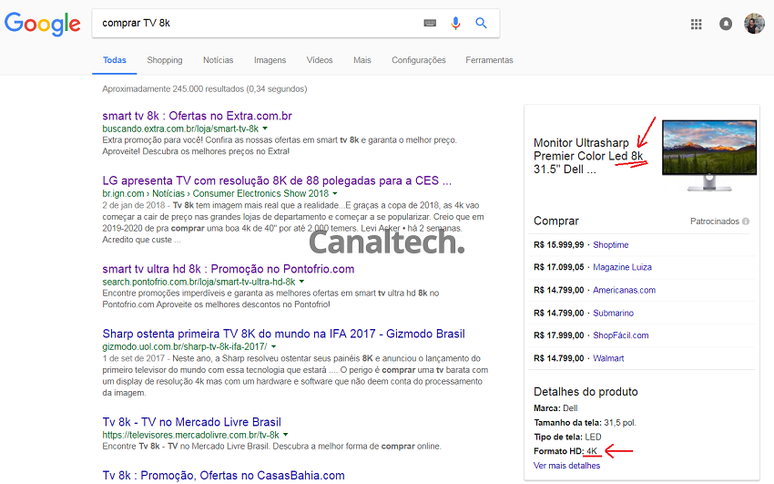Click Ver mais detalhes link

(567, 466)
